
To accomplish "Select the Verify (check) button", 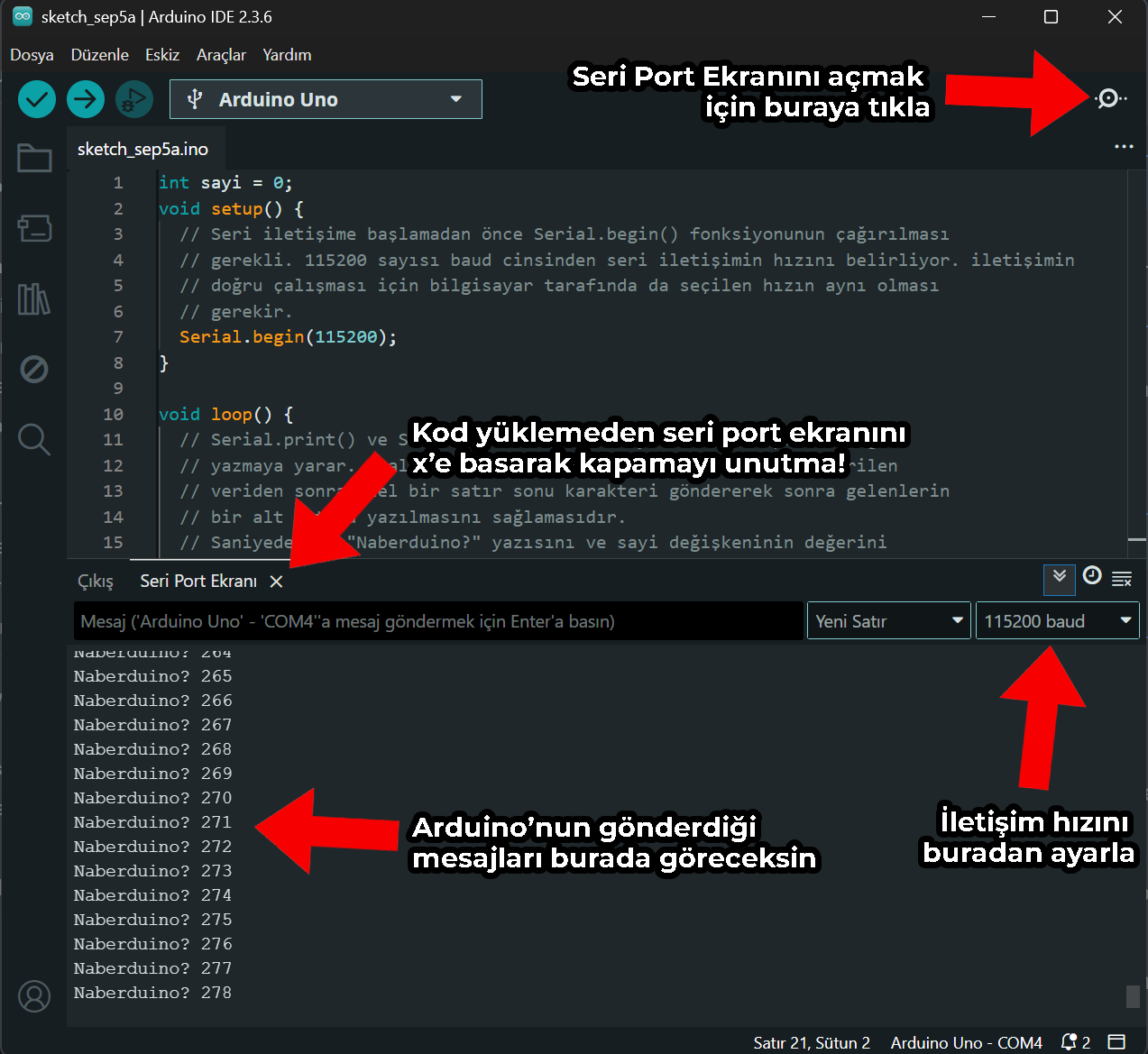I will point(36,99).
